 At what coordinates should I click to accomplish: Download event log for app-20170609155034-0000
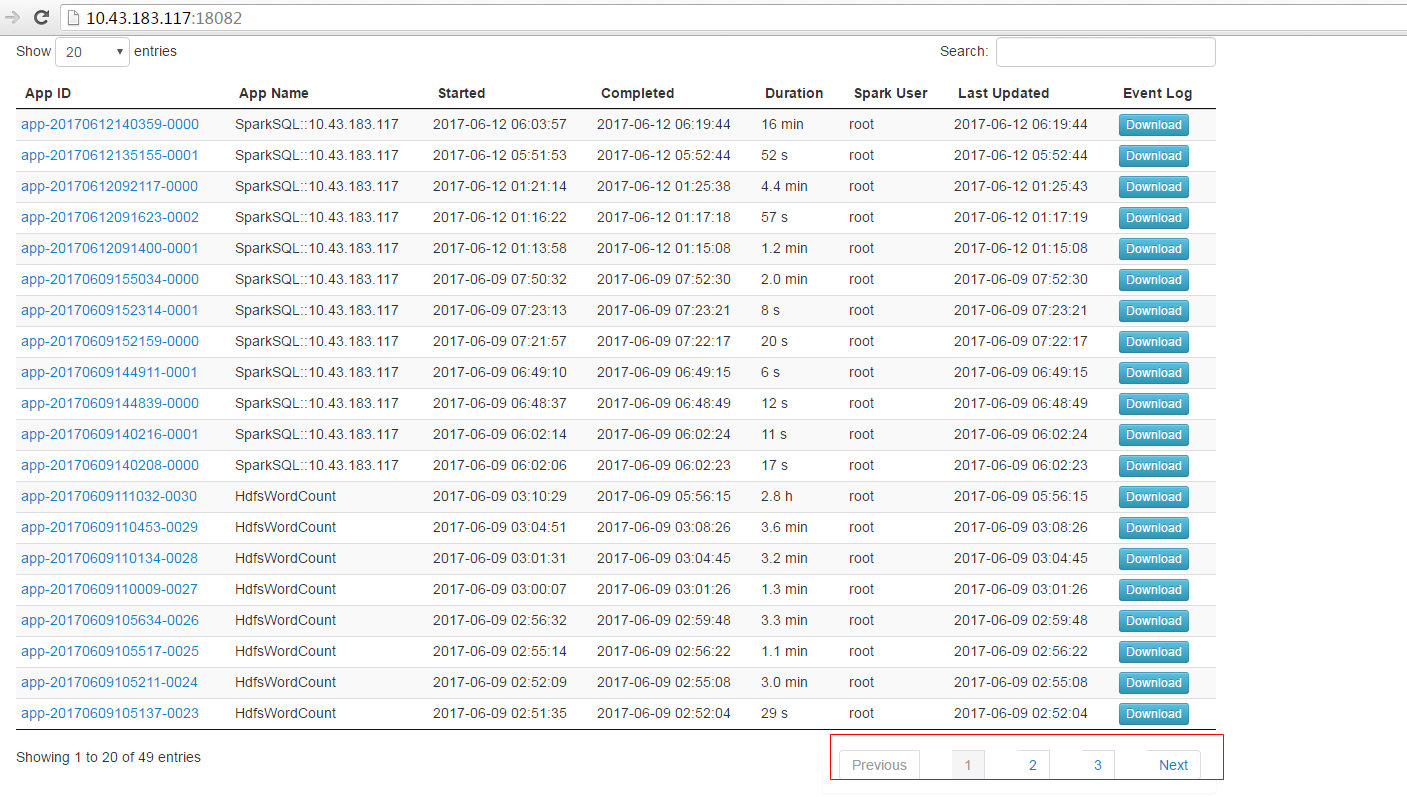click(1154, 280)
